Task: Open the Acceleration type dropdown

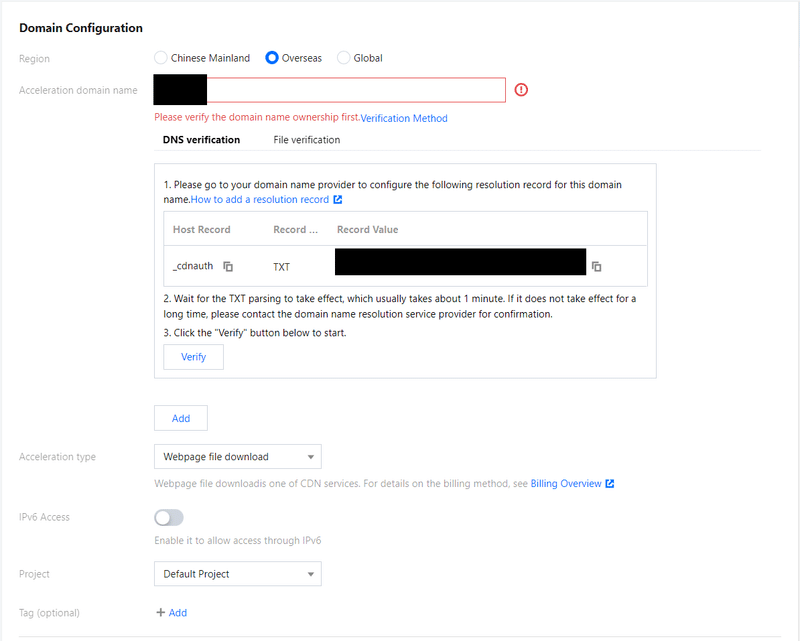Action: pos(237,456)
